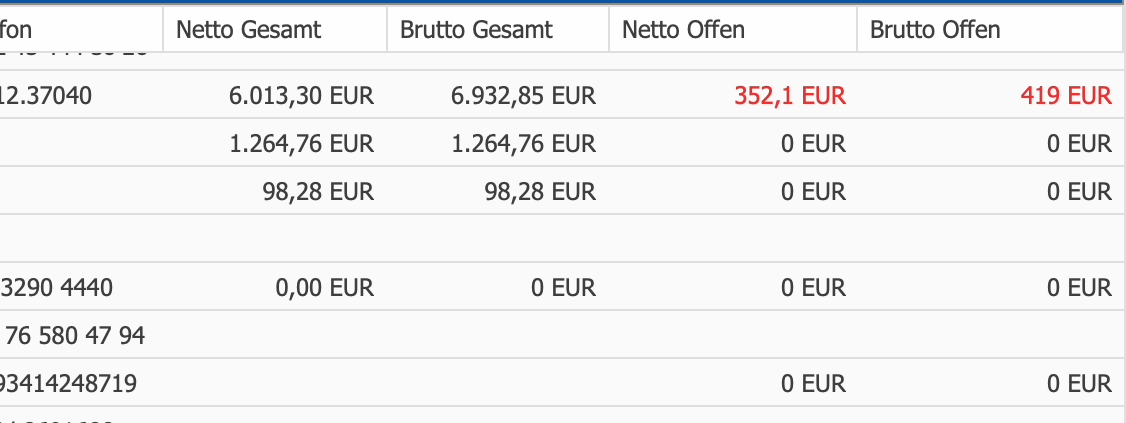Screen dimensions: 1126x423
Task: Select the Netto Offen column header
Action: 684,30
